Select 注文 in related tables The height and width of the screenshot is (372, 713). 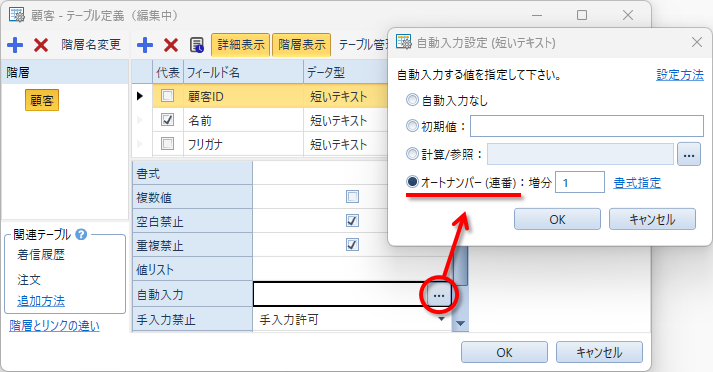click(x=29, y=279)
